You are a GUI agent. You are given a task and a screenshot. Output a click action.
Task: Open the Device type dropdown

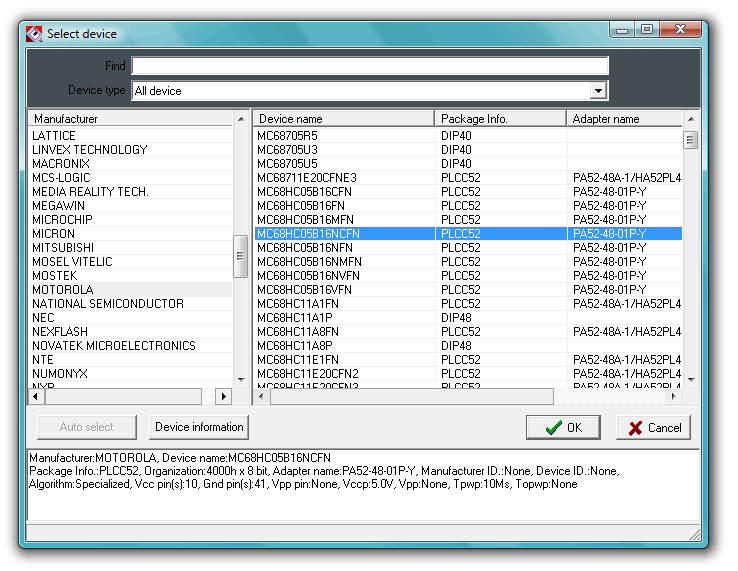coord(598,90)
